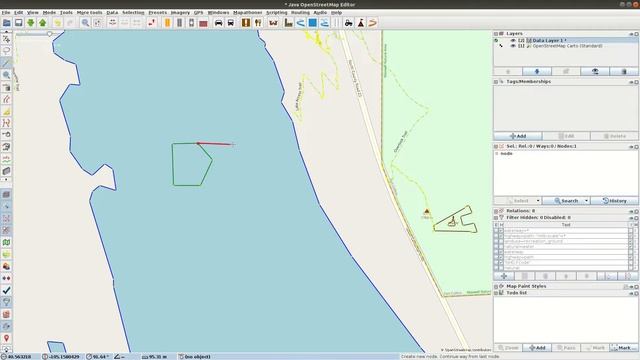Click the layer visibility settings button
The image size is (640, 360).
click(595, 71)
